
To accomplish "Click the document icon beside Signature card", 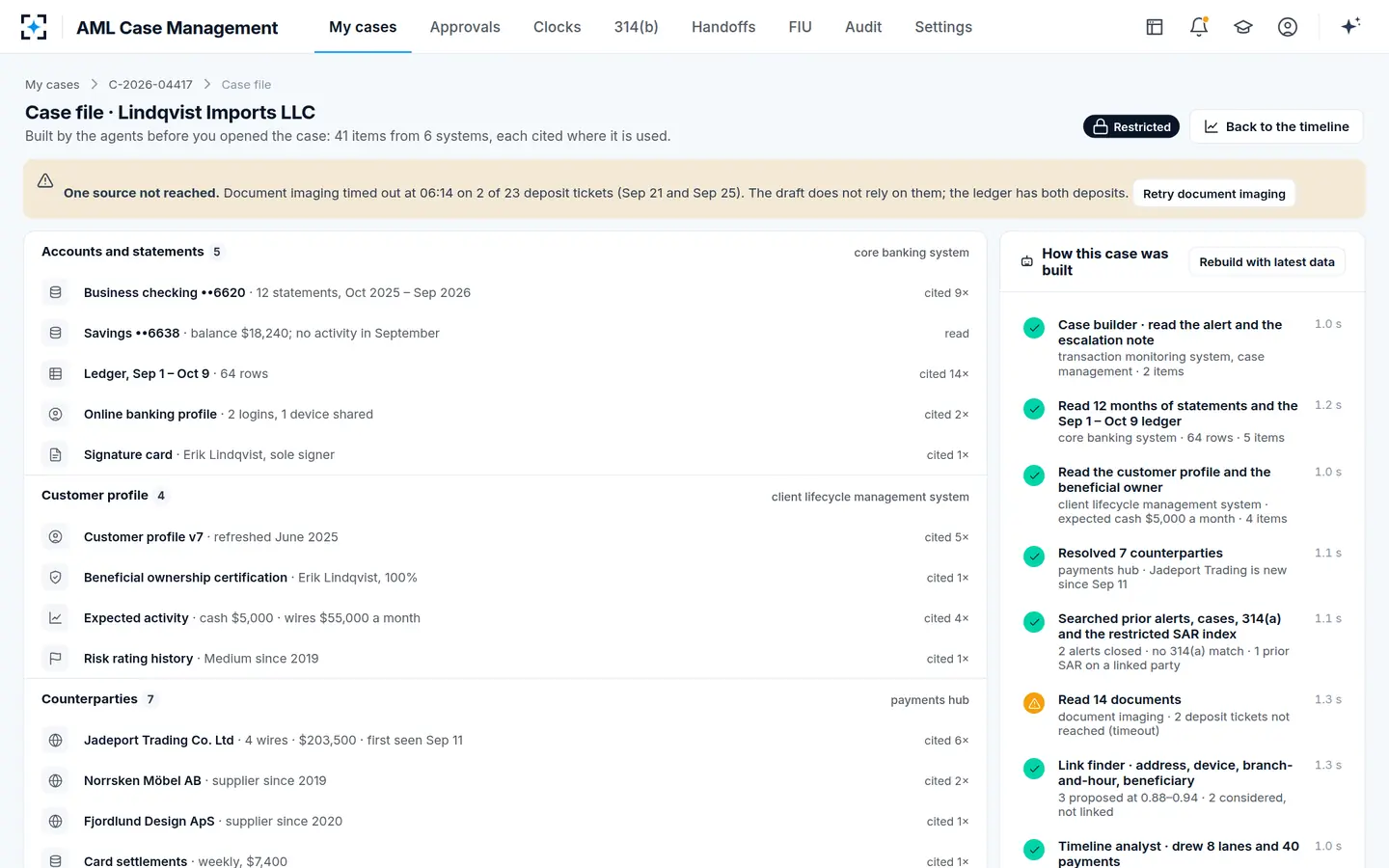I will tap(56, 454).
